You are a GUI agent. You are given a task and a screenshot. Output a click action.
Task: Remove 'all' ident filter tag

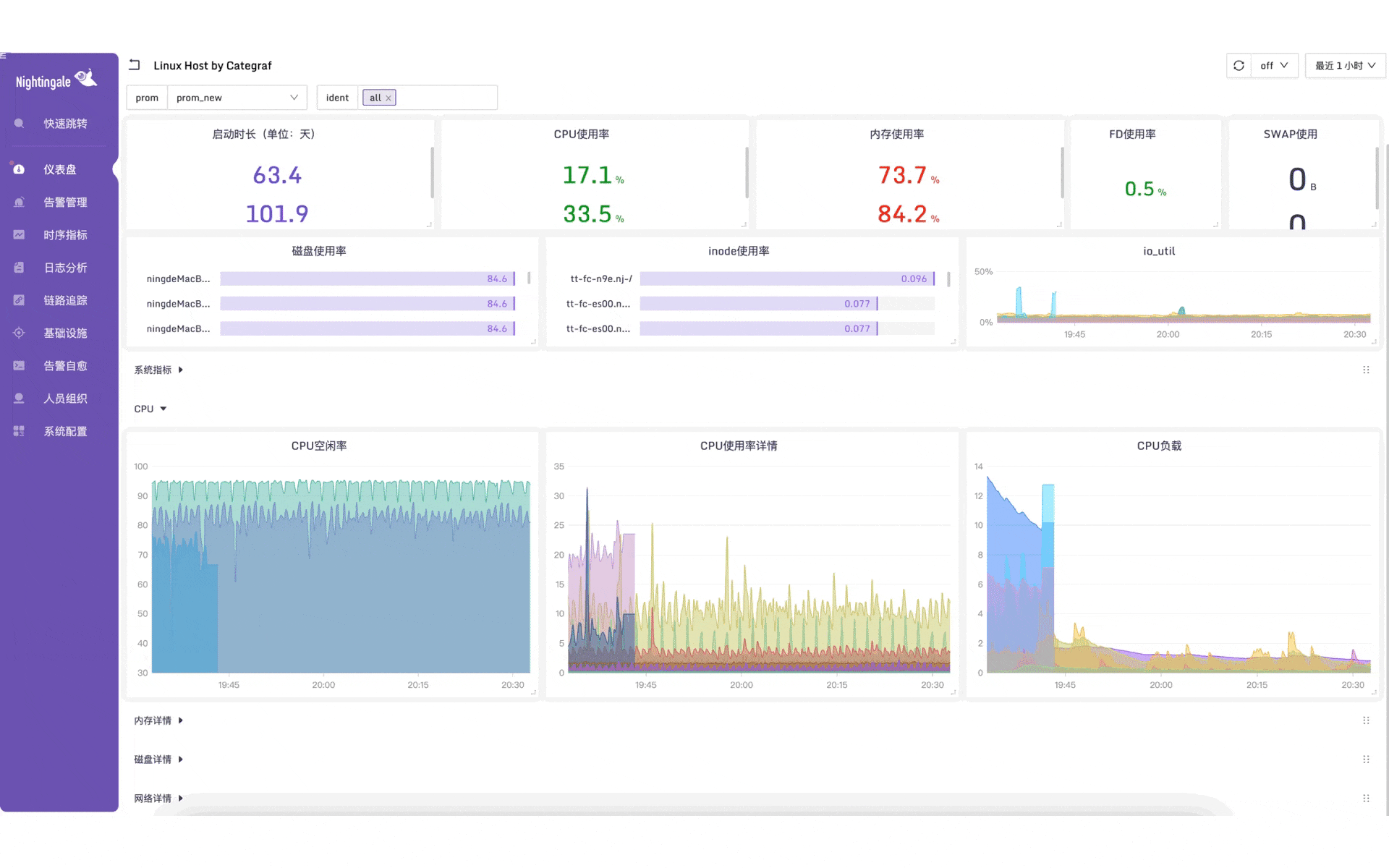tap(389, 97)
